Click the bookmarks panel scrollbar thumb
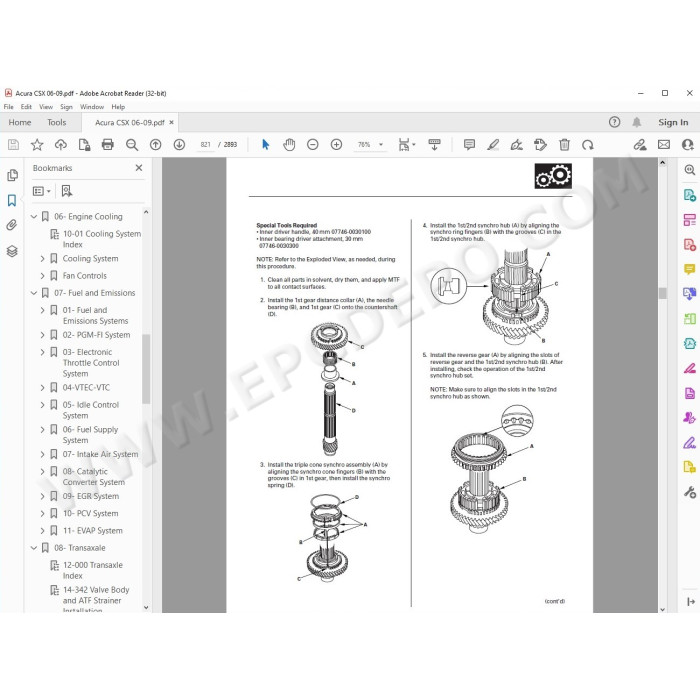Screen dimensions: 700x700 pos(146,369)
